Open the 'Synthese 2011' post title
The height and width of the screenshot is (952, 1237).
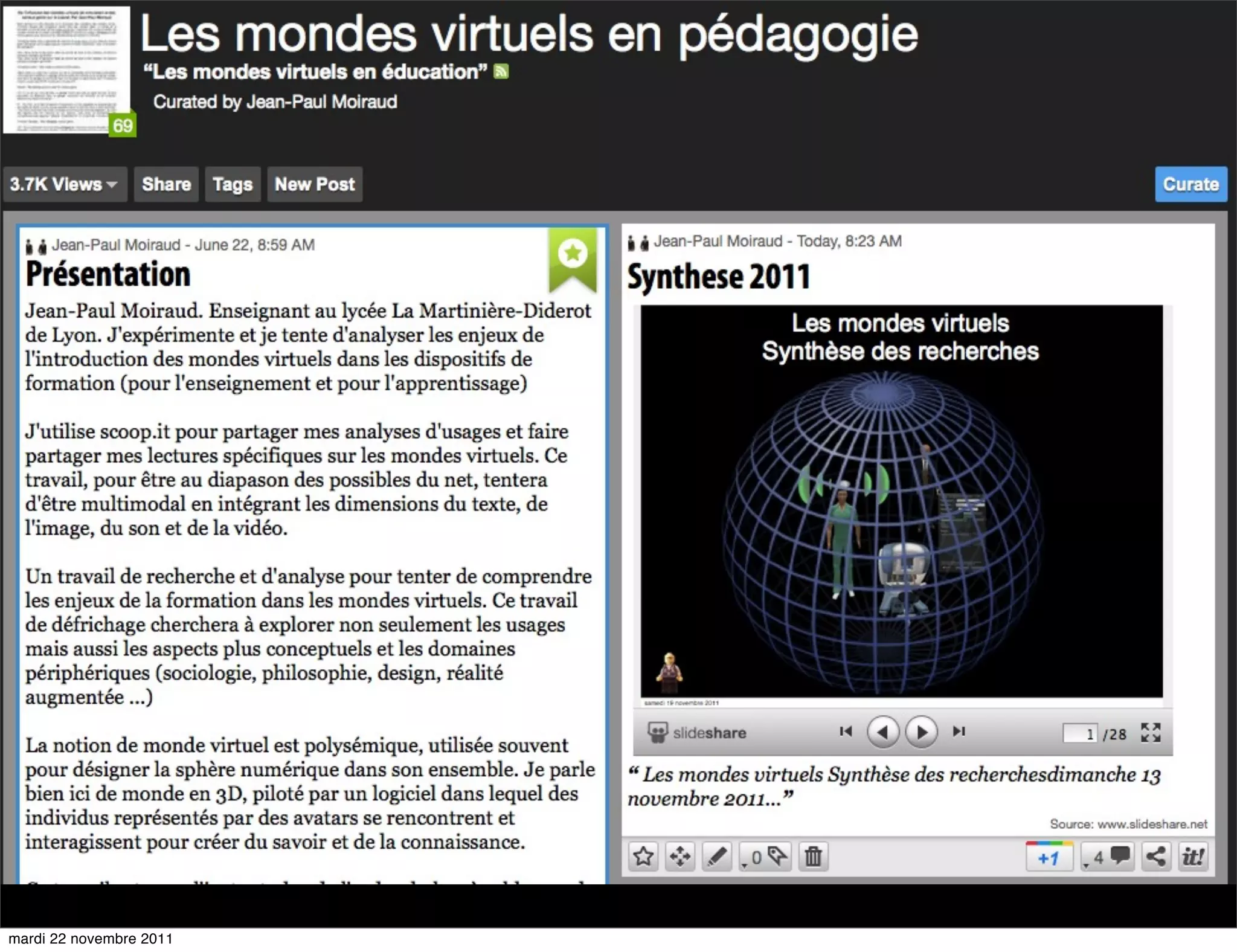(719, 277)
